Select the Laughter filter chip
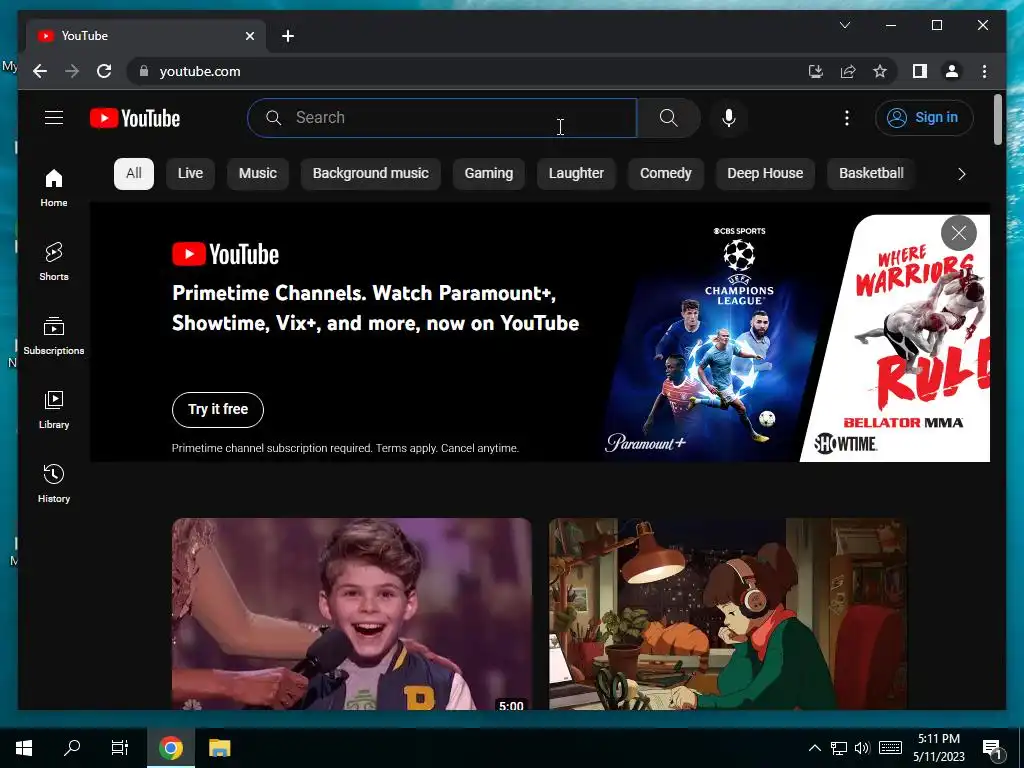Image resolution: width=1024 pixels, height=768 pixels. pyautogui.click(x=576, y=173)
